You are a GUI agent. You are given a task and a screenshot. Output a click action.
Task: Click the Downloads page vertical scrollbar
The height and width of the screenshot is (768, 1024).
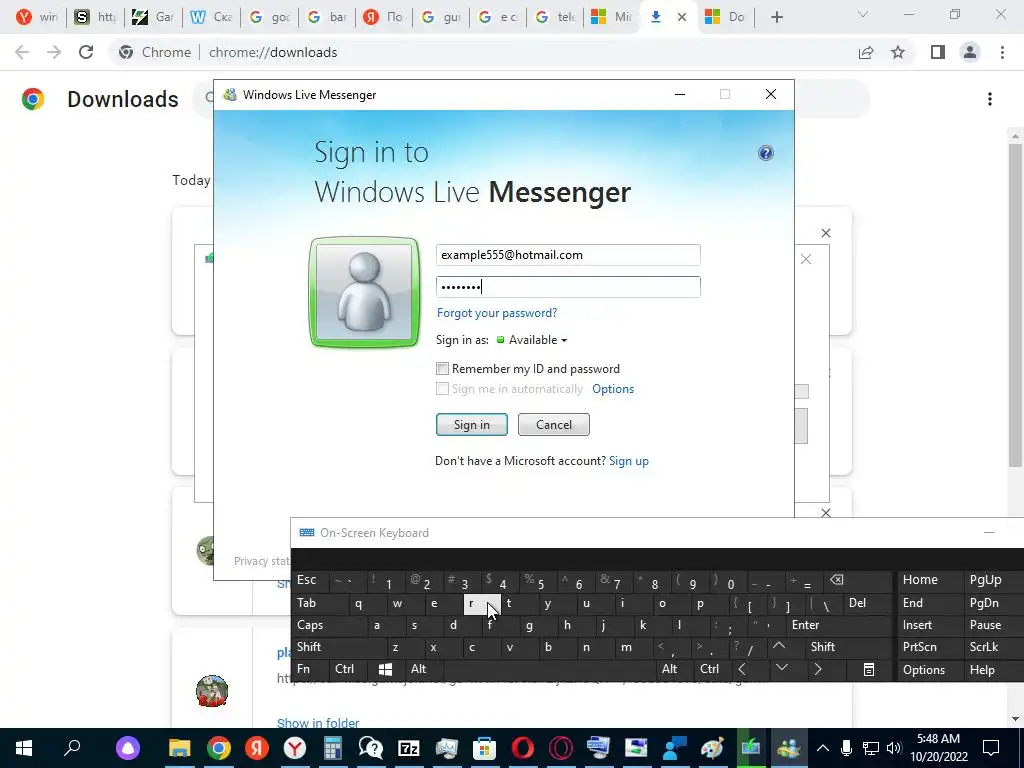pyautogui.click(x=1015, y=305)
